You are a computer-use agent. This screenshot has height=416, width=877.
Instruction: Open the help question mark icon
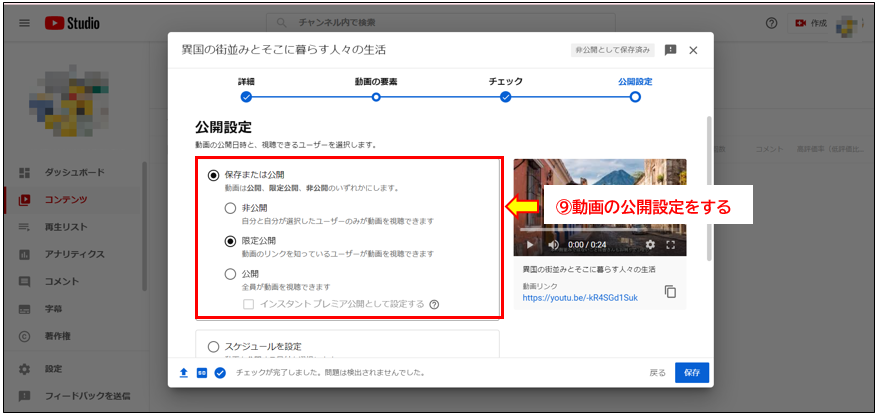point(772,23)
